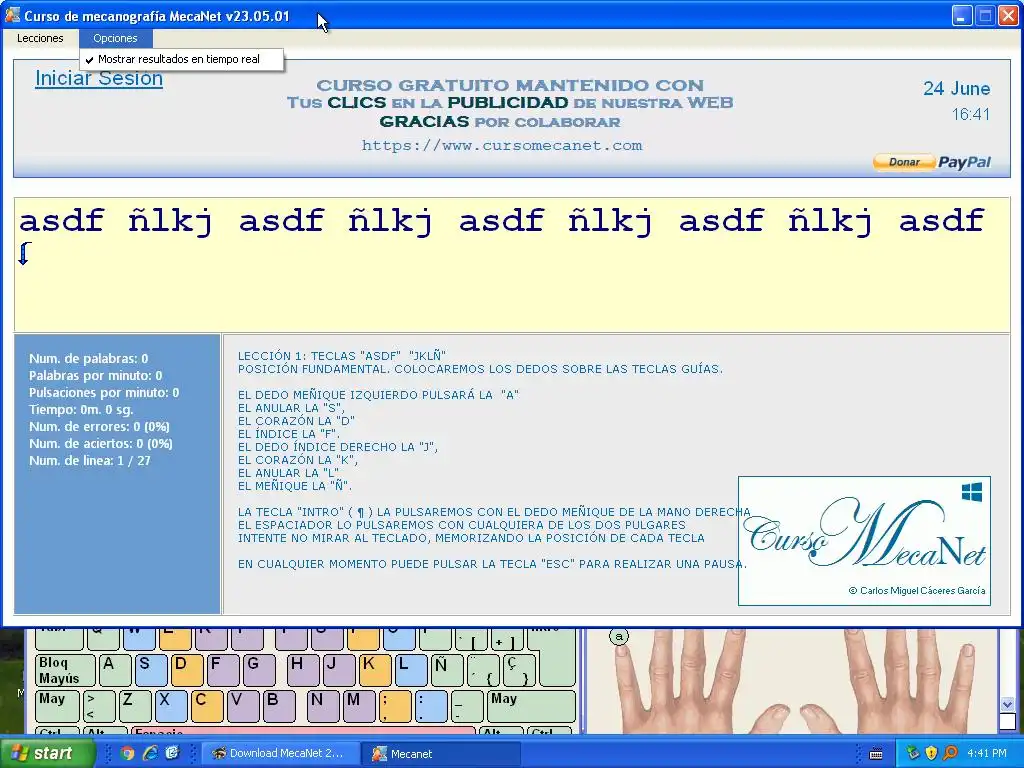Click quick launch icon right of Internet Explorer
Image resolution: width=1024 pixels, height=768 pixels.
(172, 753)
